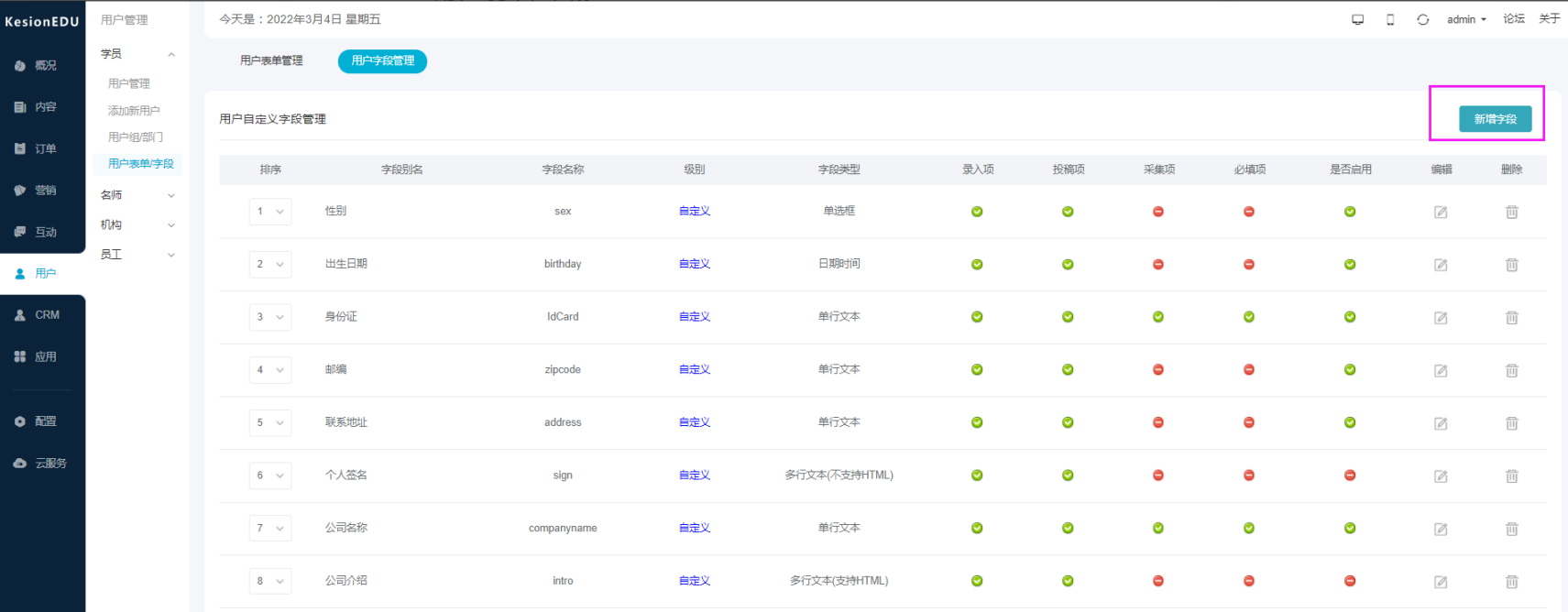
Task: Edit the 联系地址 field
Action: tap(1441, 423)
